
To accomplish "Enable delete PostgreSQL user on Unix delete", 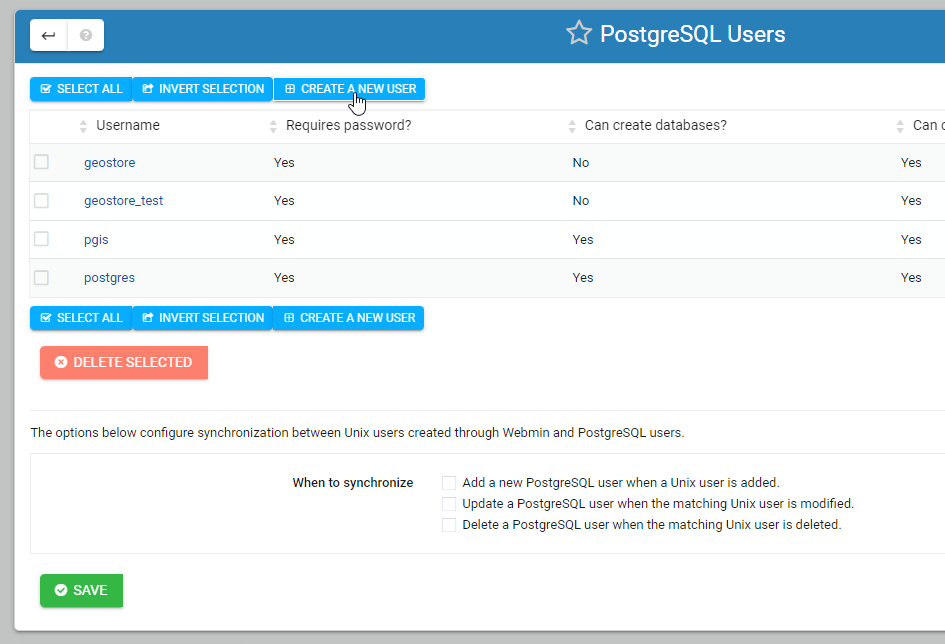I will 449,525.
